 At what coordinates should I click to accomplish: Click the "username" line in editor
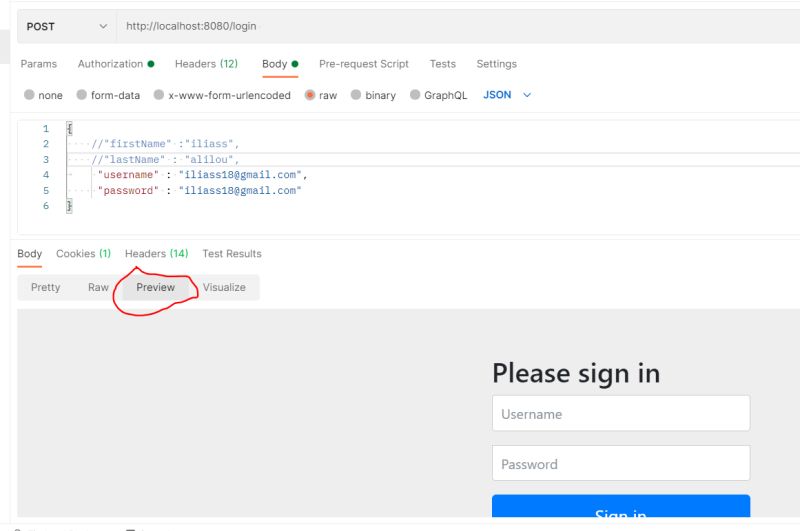click(203, 175)
